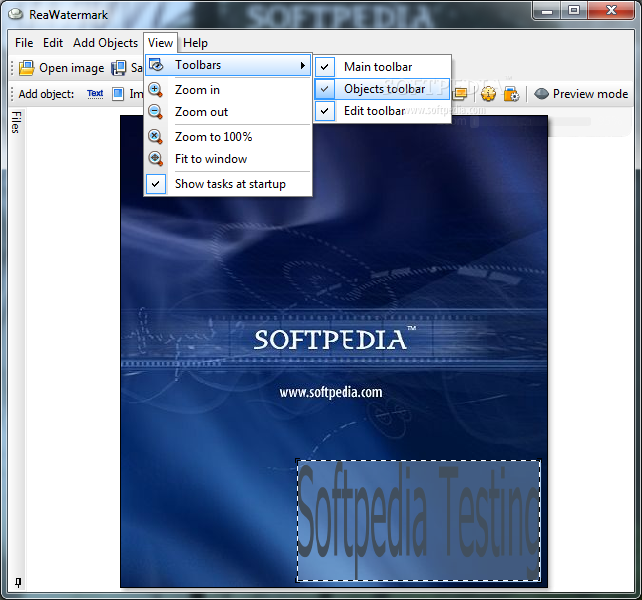Click the Objects toolbar submenu label
The height and width of the screenshot is (600, 642).
click(384, 89)
